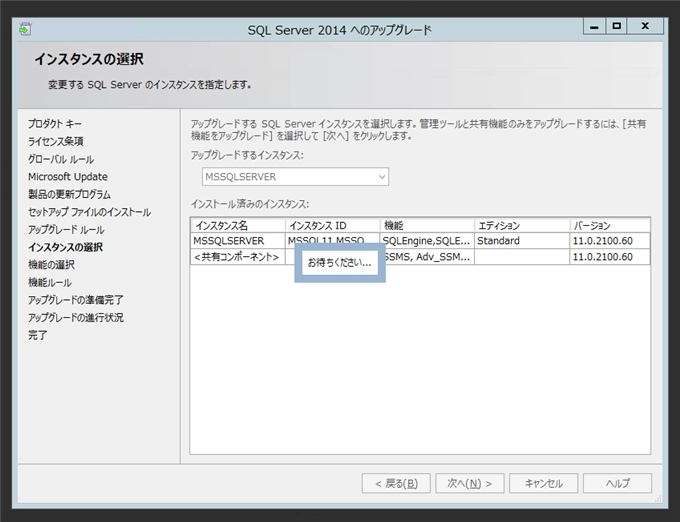Minimize the SQL Server 2014 upgrade window

click(x=594, y=26)
